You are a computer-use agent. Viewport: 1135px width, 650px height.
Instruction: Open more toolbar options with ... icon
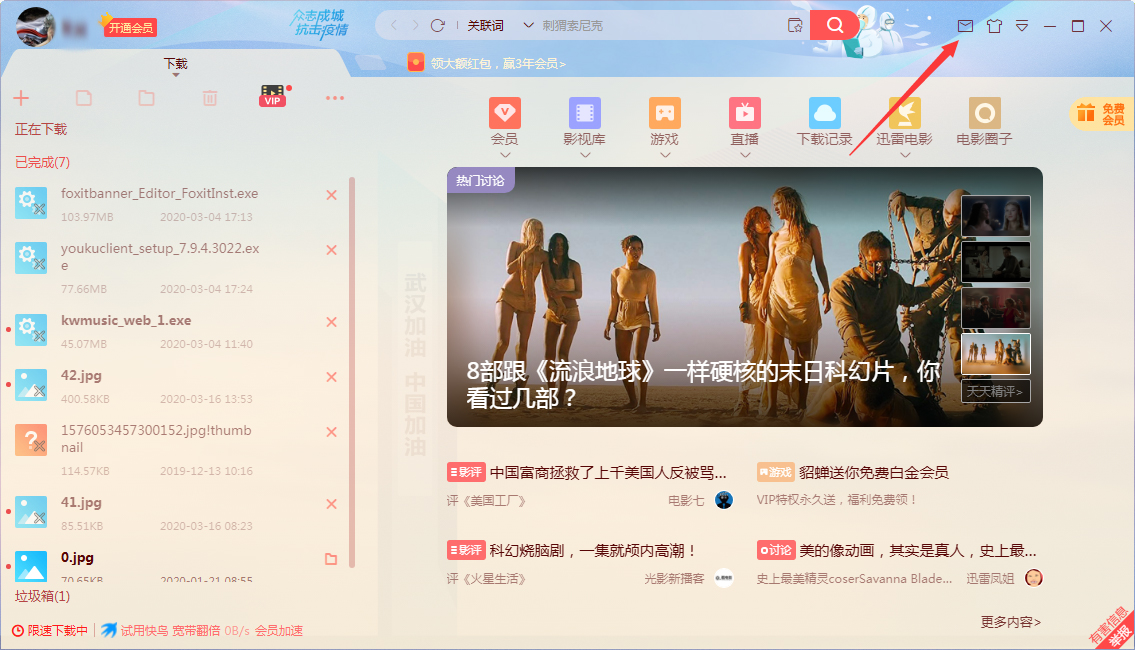pos(335,97)
